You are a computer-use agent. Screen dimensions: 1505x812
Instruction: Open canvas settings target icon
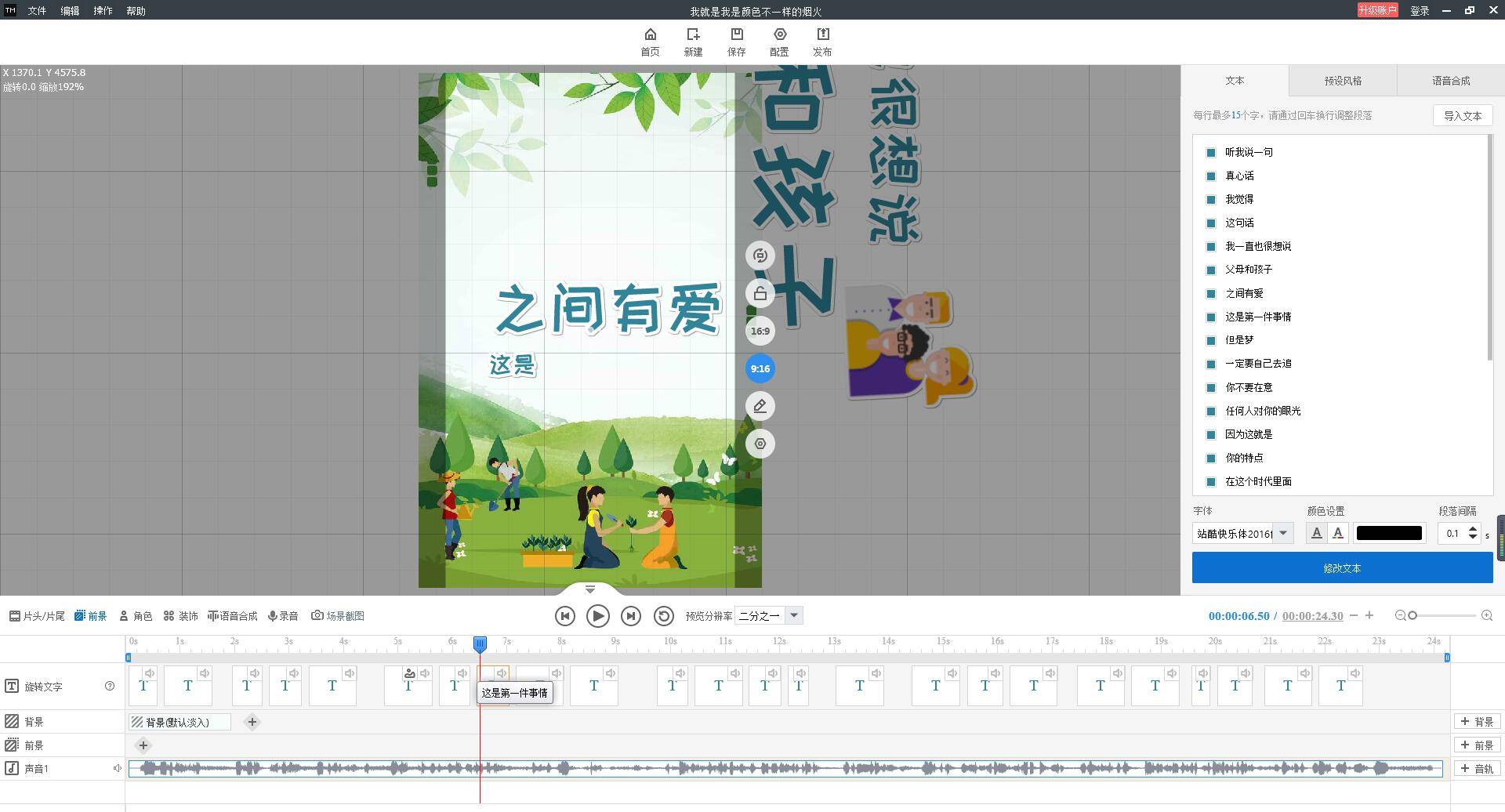point(760,444)
